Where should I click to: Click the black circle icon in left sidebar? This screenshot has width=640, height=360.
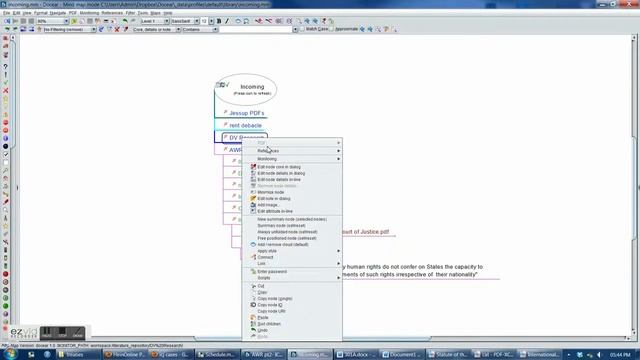tap(6, 146)
